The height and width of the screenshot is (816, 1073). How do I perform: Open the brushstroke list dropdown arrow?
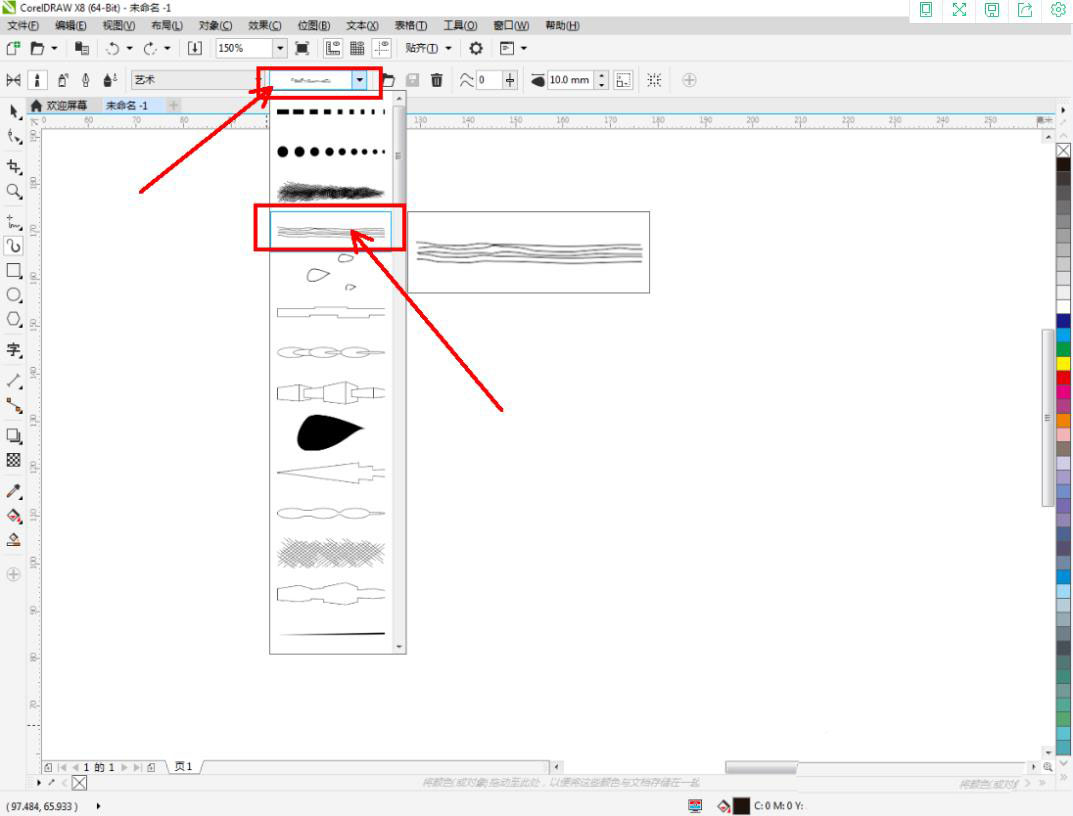point(359,80)
